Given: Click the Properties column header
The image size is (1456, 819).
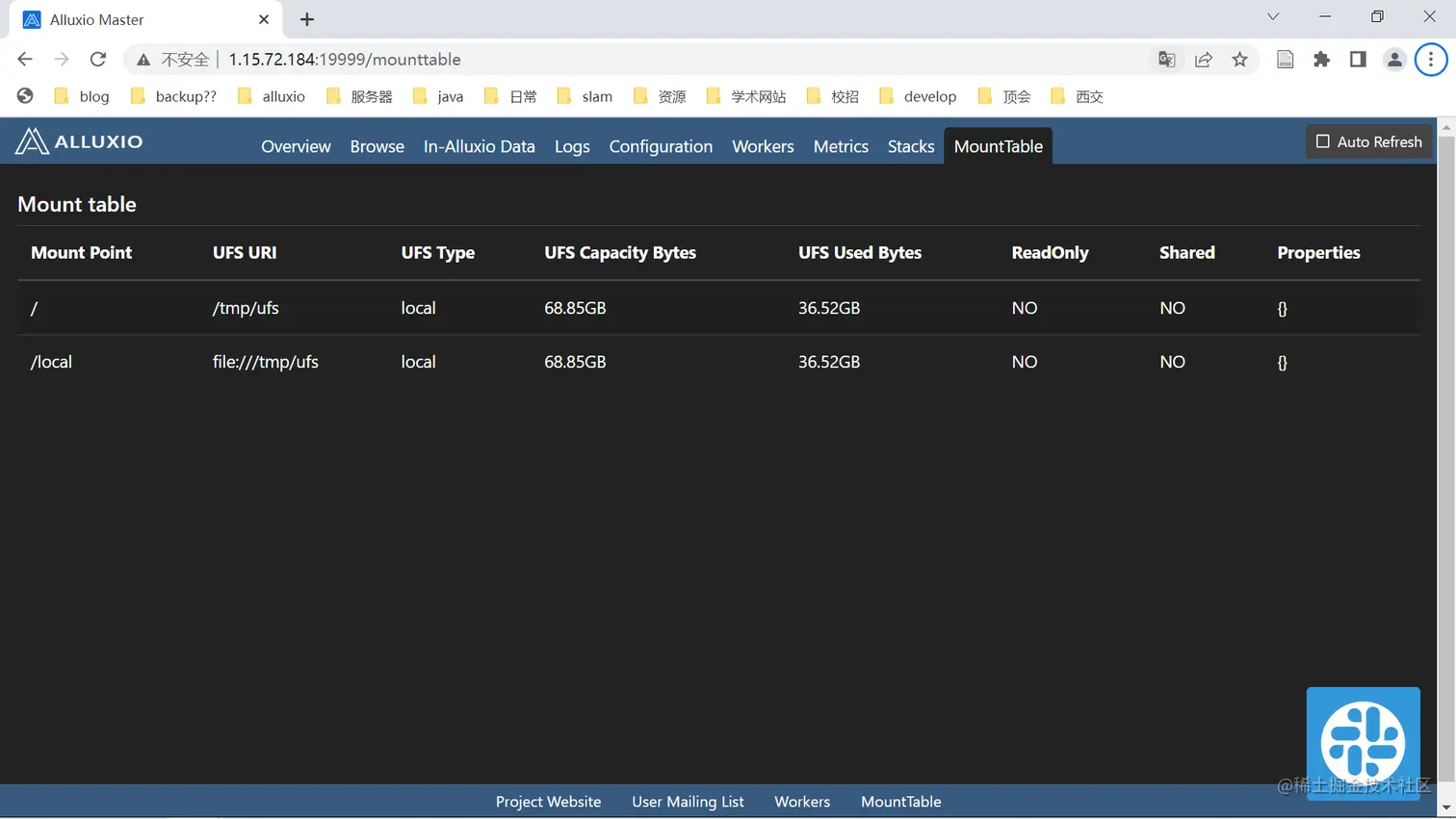Looking at the screenshot, I should 1319,252.
